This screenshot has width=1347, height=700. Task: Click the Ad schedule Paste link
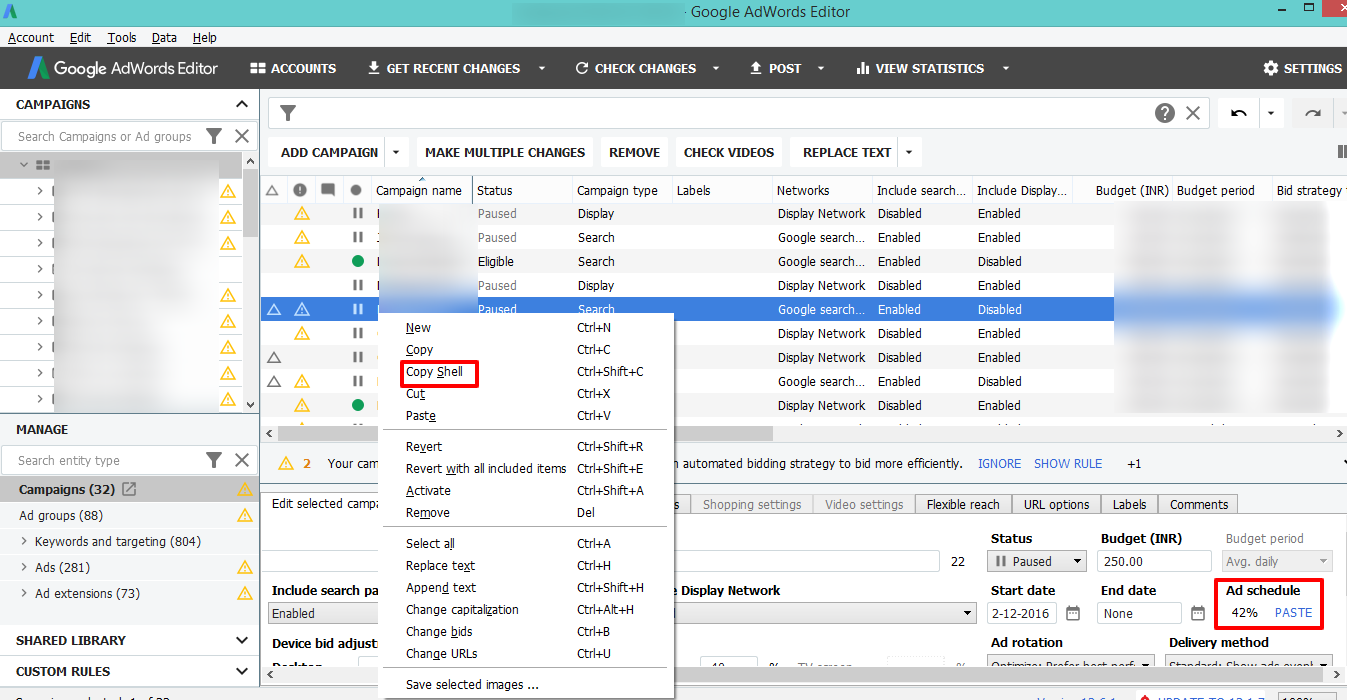(x=1293, y=613)
